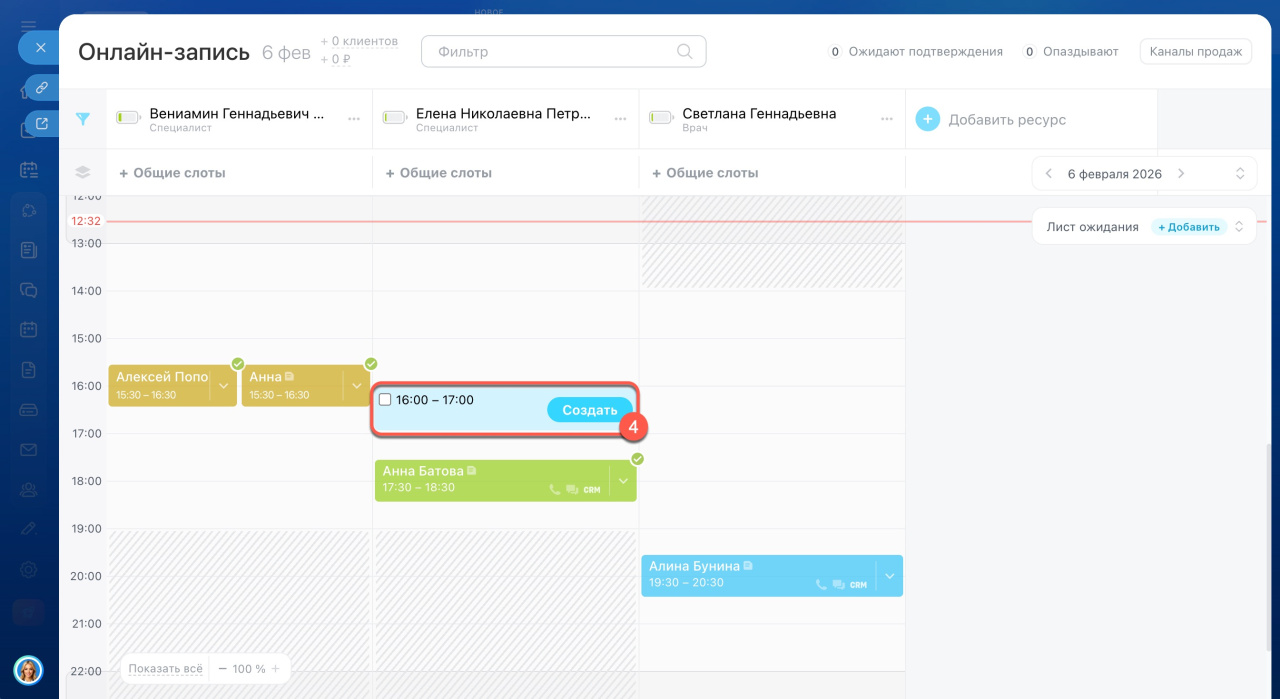The height and width of the screenshot is (699, 1280).
Task: Click the stacked layers icon
Action: click(84, 173)
